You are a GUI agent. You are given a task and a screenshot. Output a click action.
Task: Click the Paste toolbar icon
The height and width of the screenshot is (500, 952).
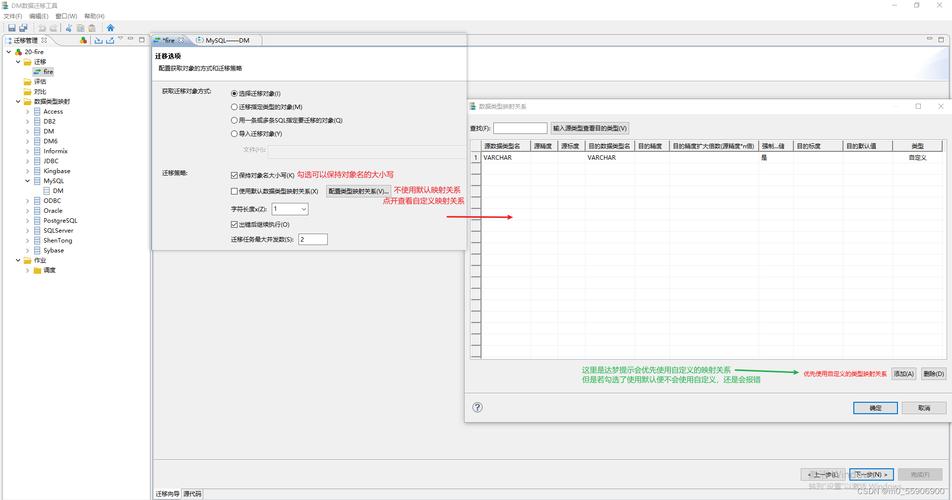pyautogui.click(x=92, y=28)
